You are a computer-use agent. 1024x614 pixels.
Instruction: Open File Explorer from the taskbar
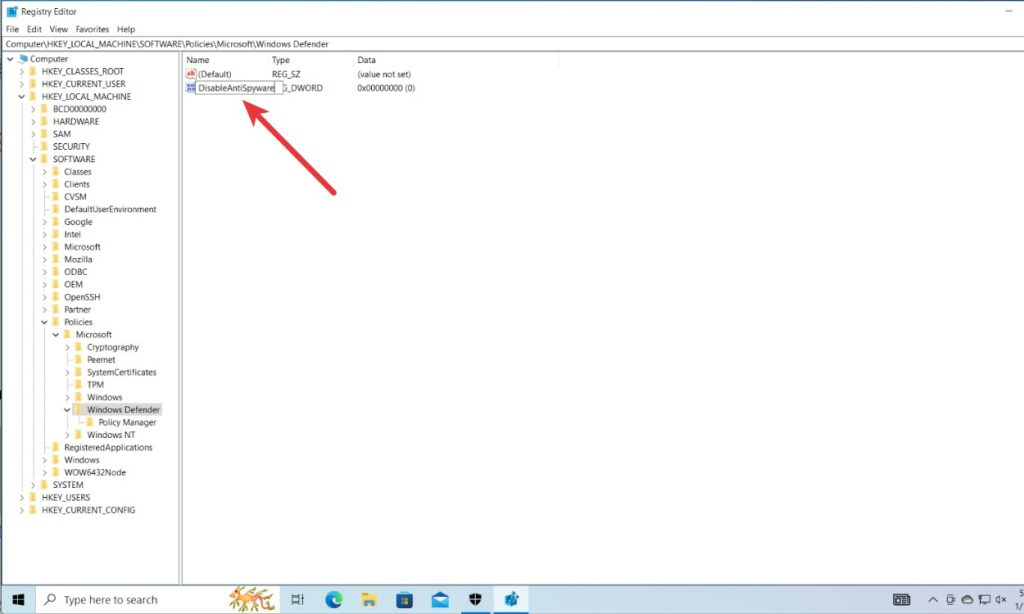pyautogui.click(x=369, y=600)
